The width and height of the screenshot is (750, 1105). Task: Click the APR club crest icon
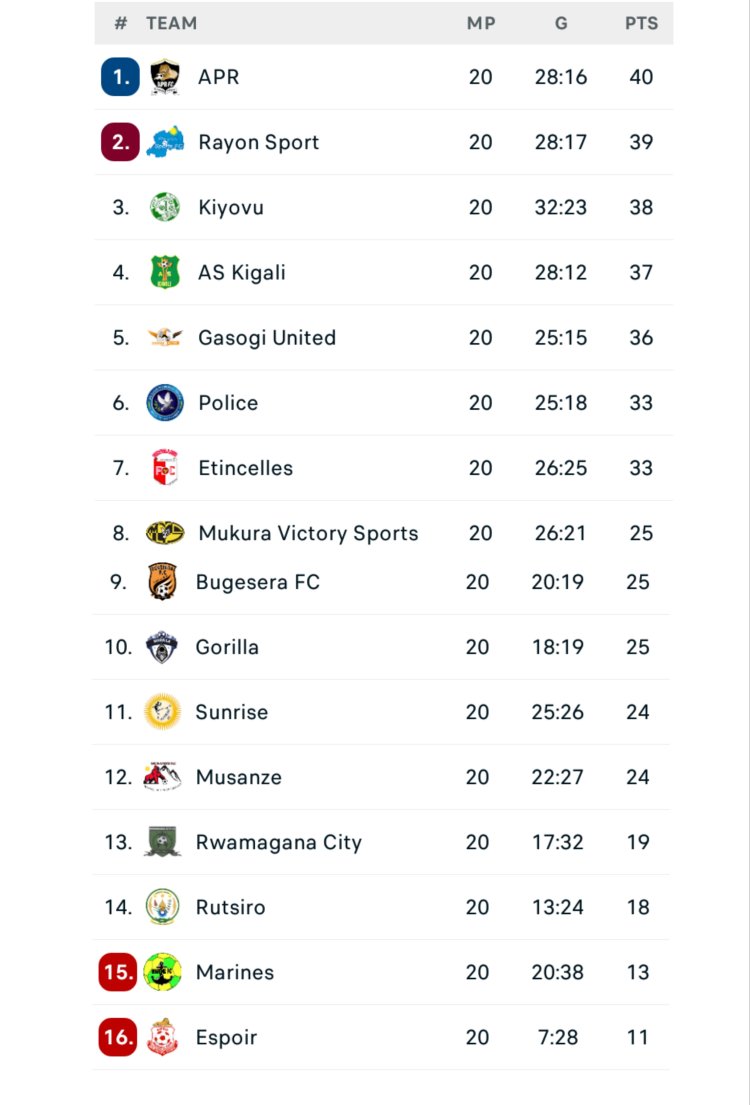(x=165, y=77)
